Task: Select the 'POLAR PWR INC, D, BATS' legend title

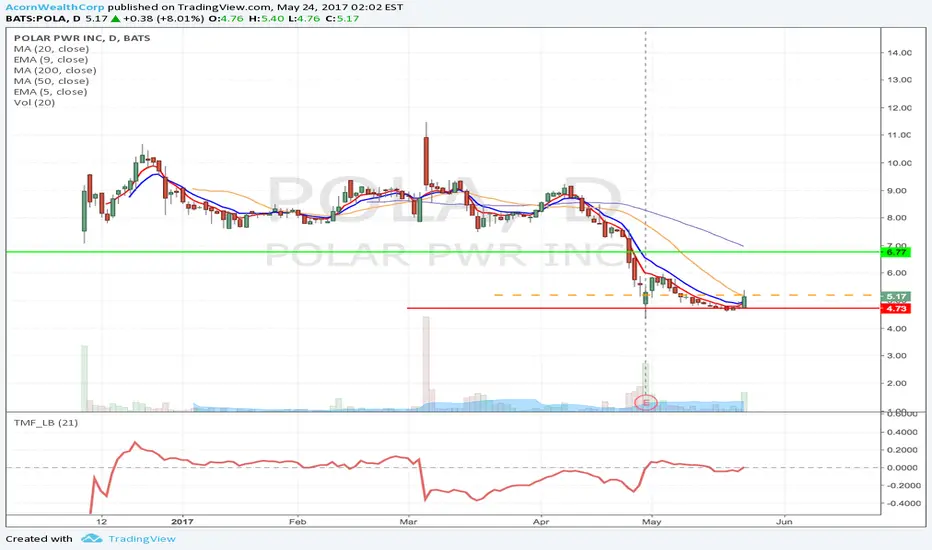Action: click(82, 38)
